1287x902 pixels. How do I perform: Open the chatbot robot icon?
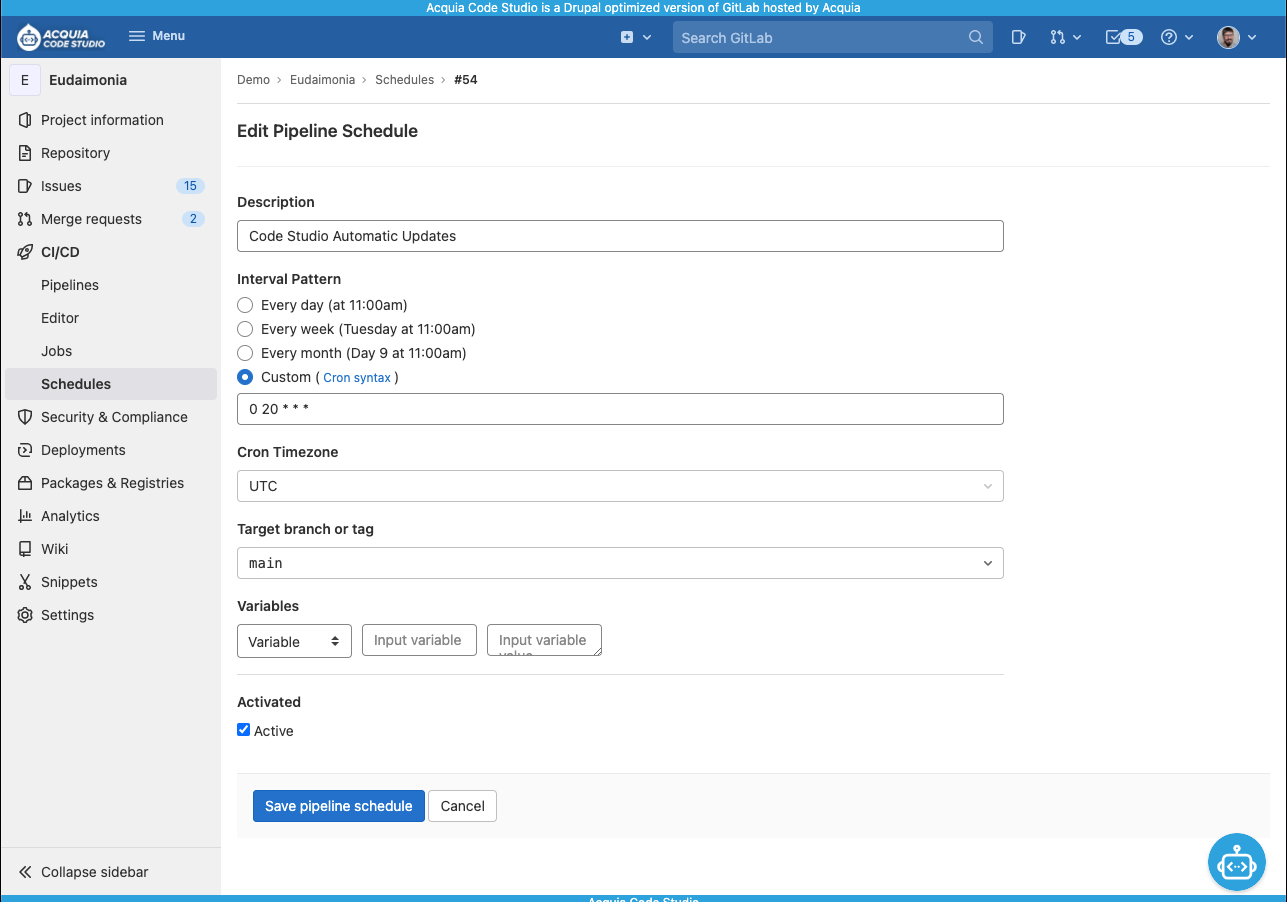[x=1237, y=862]
